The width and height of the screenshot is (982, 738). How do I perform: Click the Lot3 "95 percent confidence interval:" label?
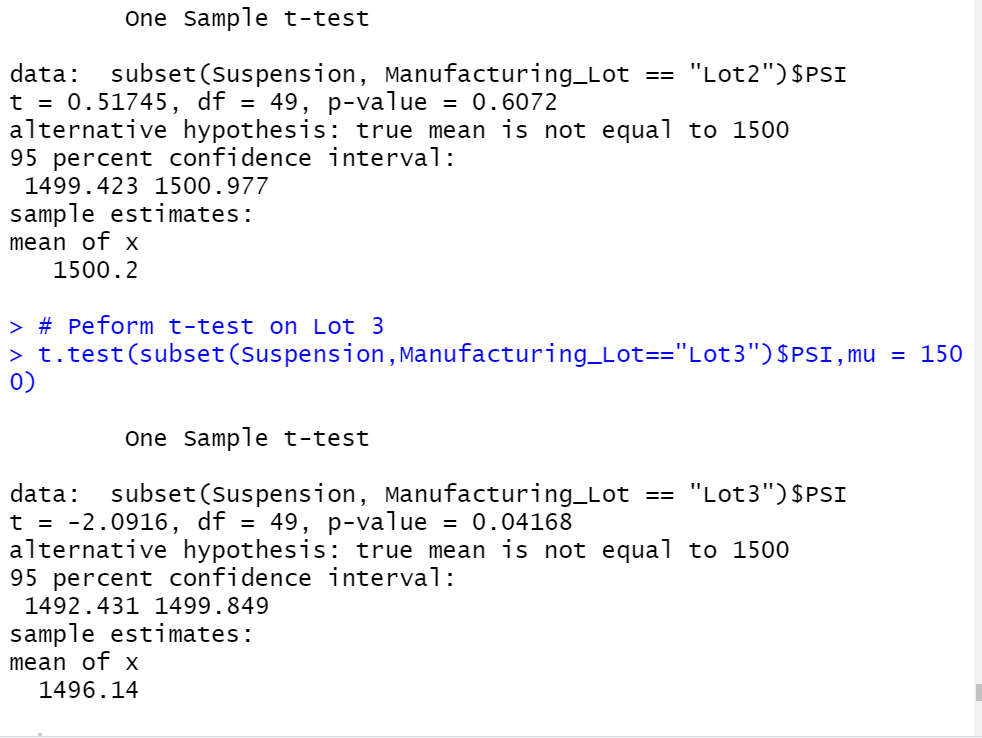[x=232, y=578]
